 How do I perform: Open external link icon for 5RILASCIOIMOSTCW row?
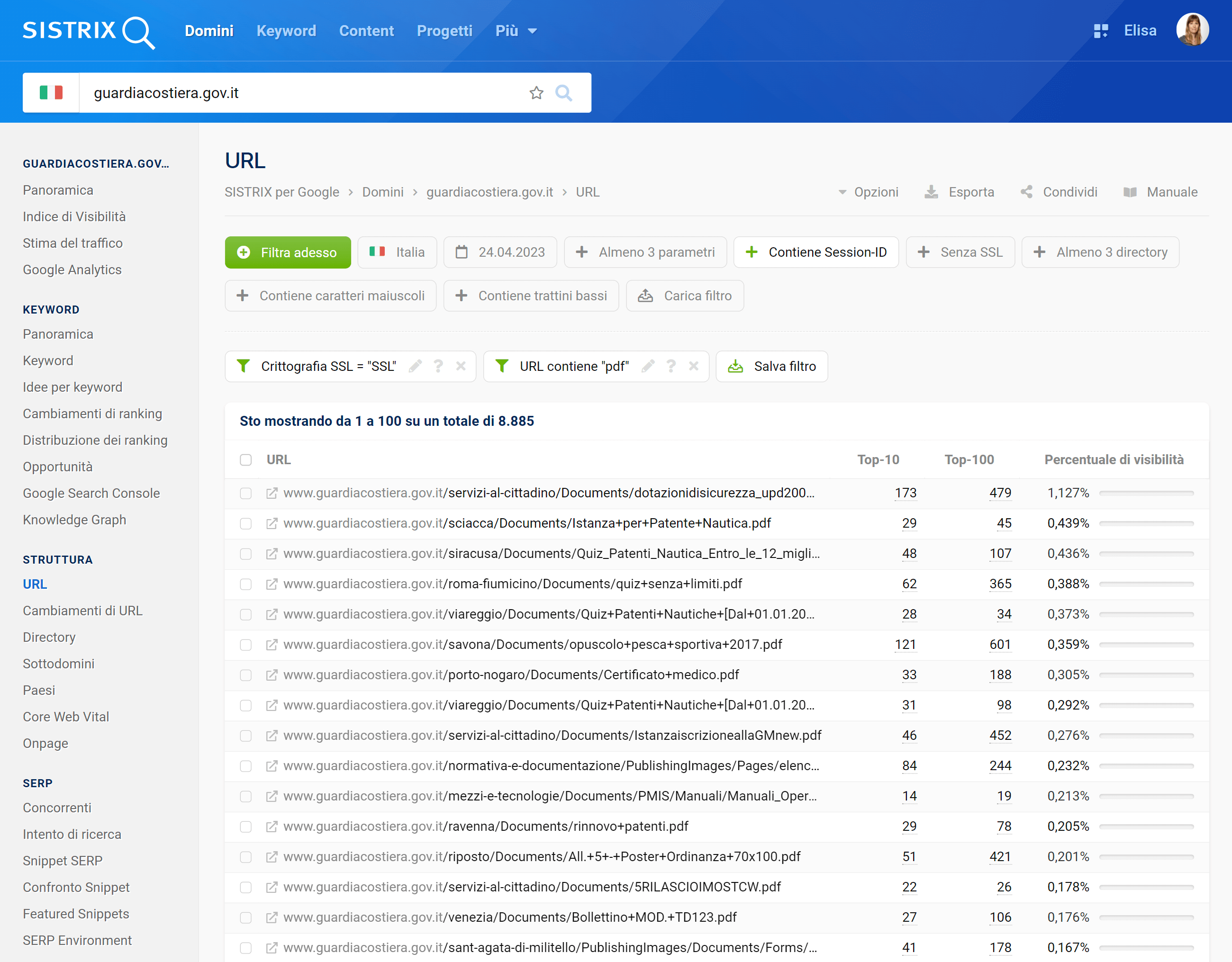click(x=272, y=888)
